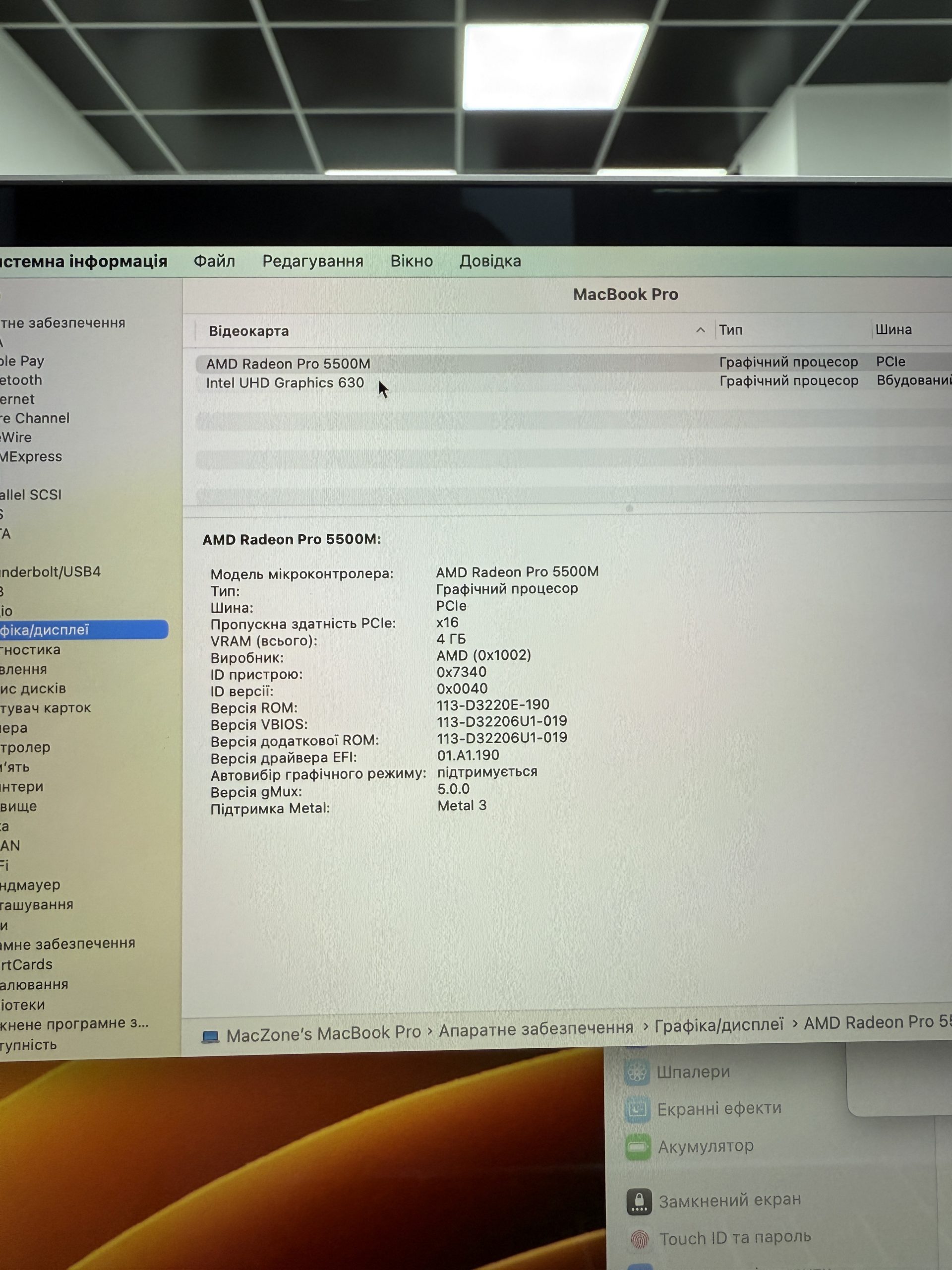The height and width of the screenshot is (1270, 952).
Task: Click the ROM version 113-D3220E-190
Action: (x=493, y=704)
